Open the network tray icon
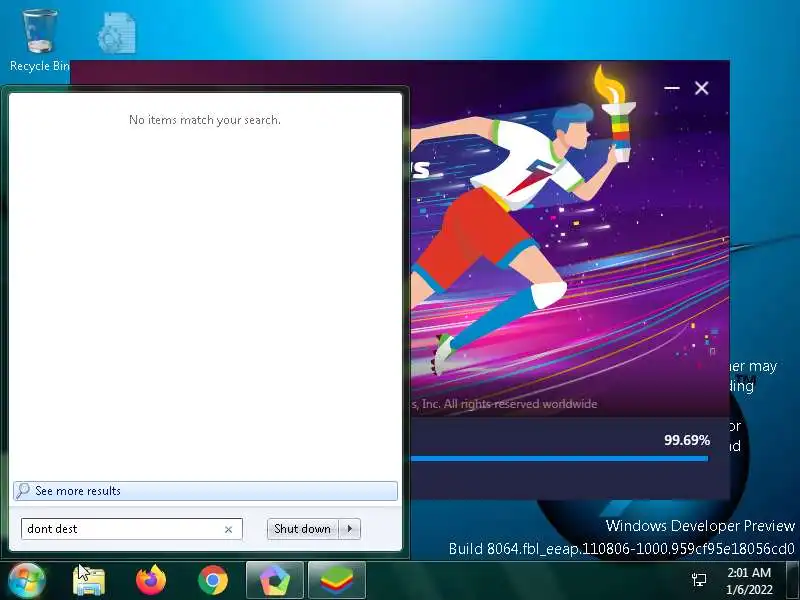 click(x=699, y=580)
